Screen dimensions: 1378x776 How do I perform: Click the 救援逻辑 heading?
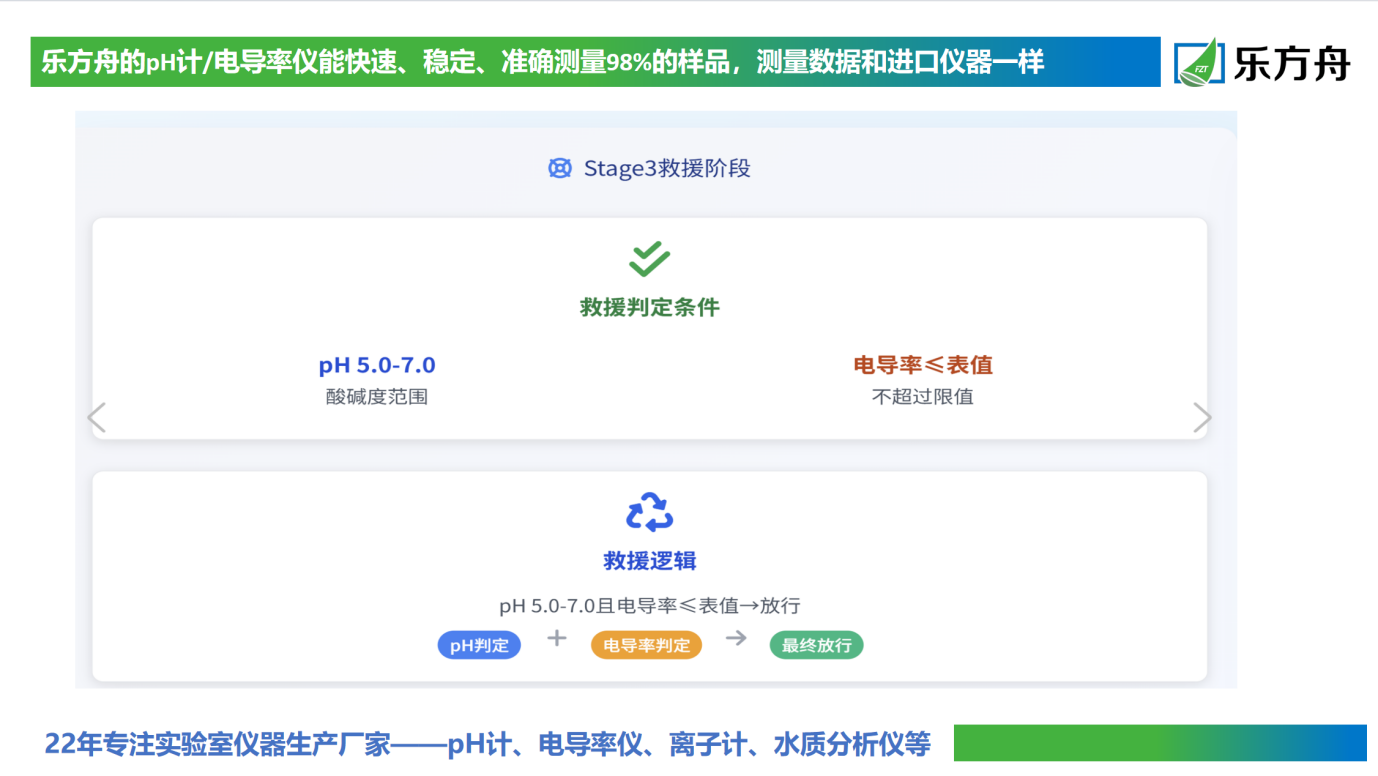click(x=650, y=561)
